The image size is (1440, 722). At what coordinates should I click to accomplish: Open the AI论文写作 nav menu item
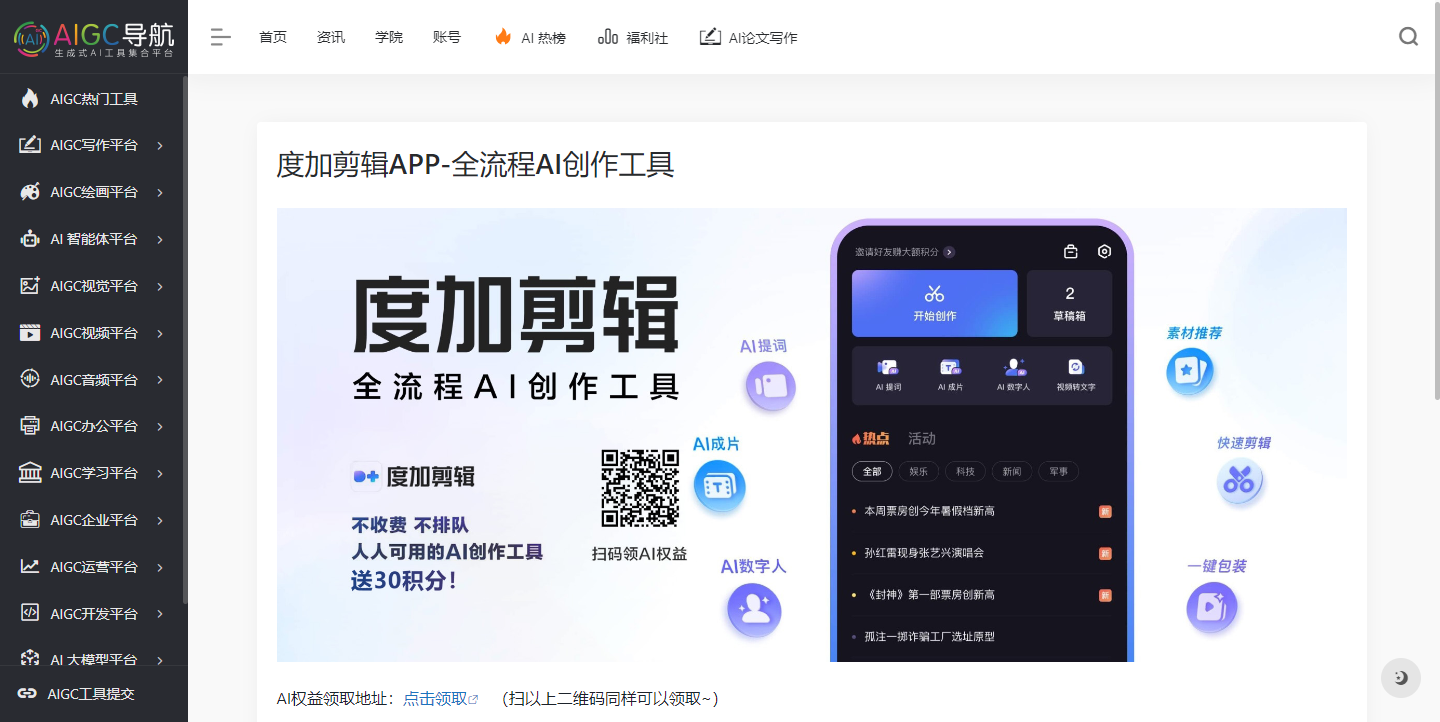749,37
